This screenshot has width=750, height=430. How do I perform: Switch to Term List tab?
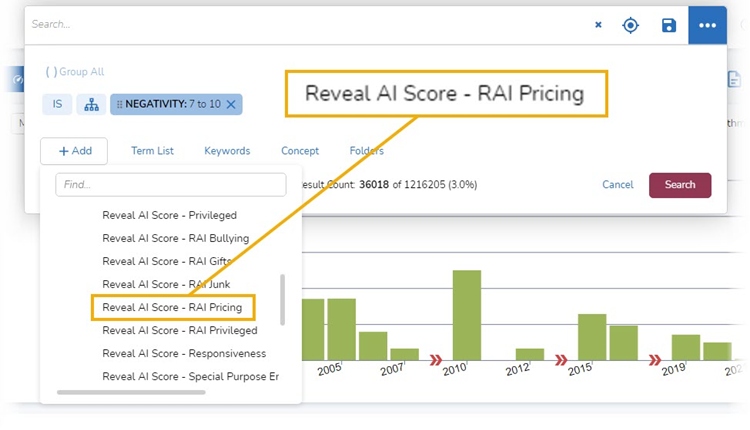[x=153, y=151]
